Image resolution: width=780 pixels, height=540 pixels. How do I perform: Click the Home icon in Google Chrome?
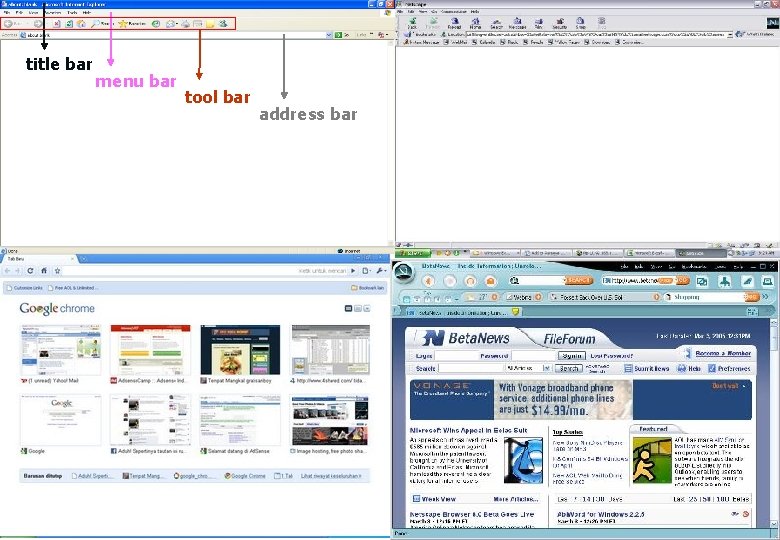coord(44,270)
